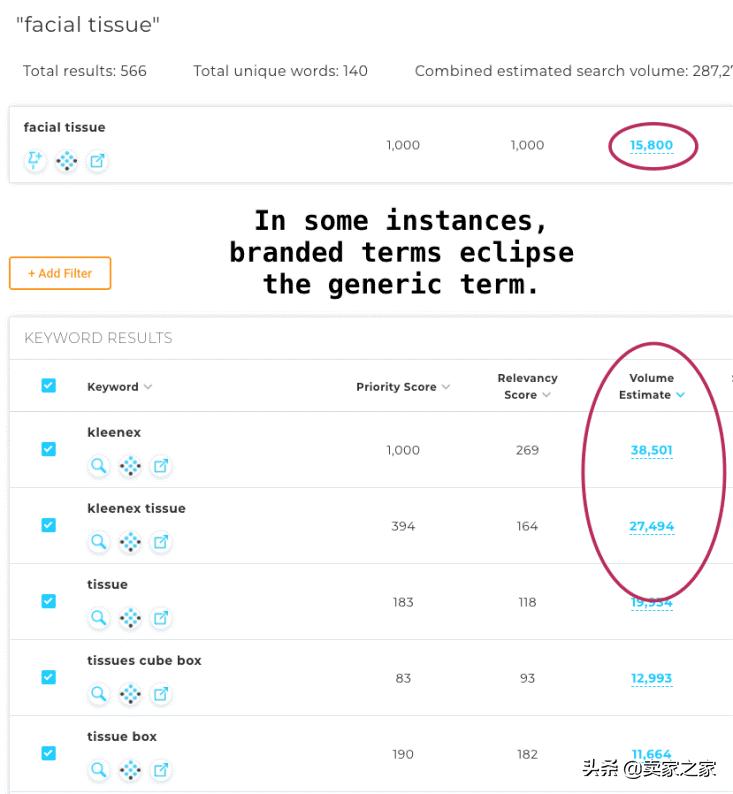
Task: Open the Priority Score sort dropdown
Action: click(446, 387)
